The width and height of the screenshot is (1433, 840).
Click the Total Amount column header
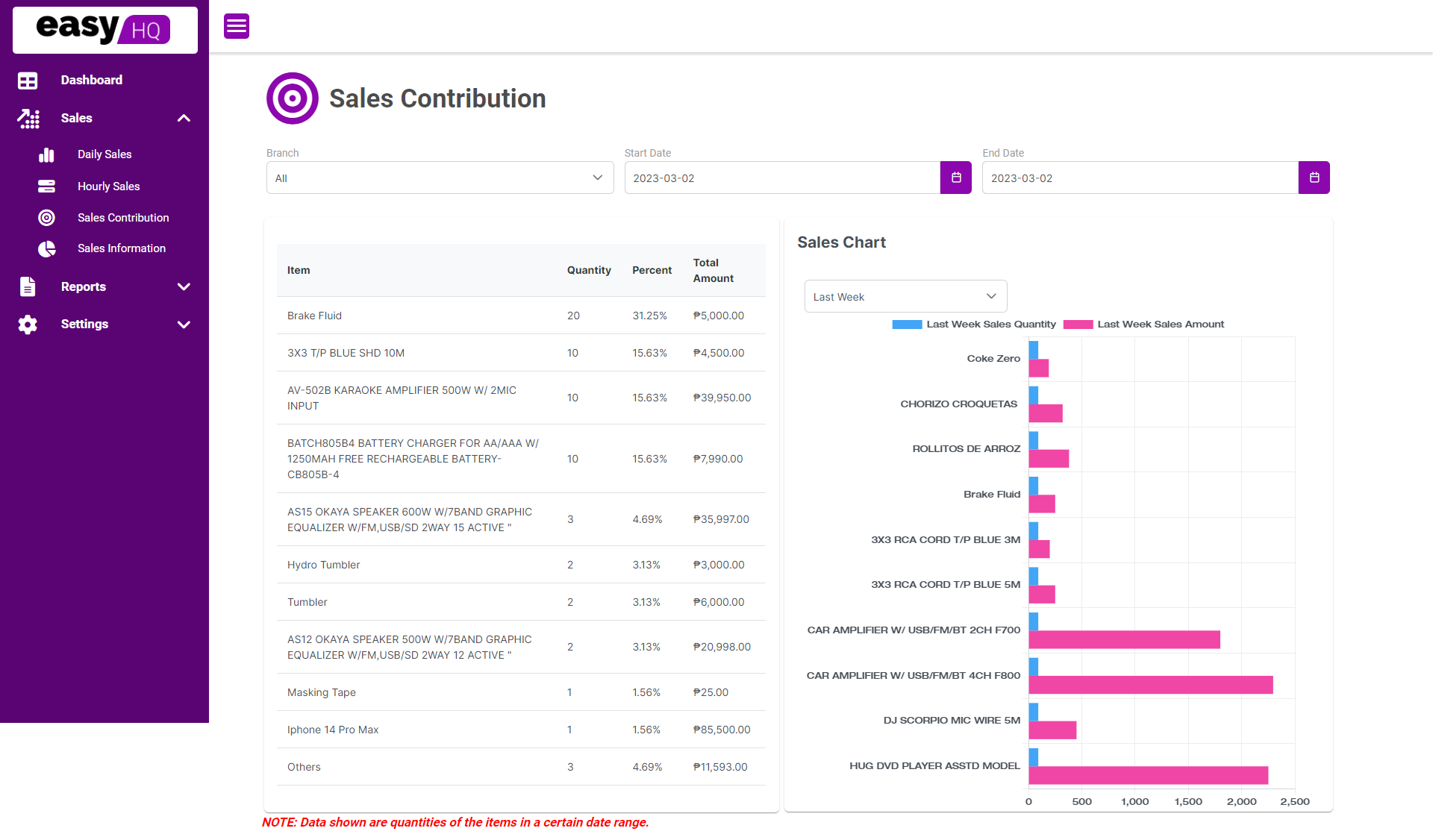(x=714, y=270)
